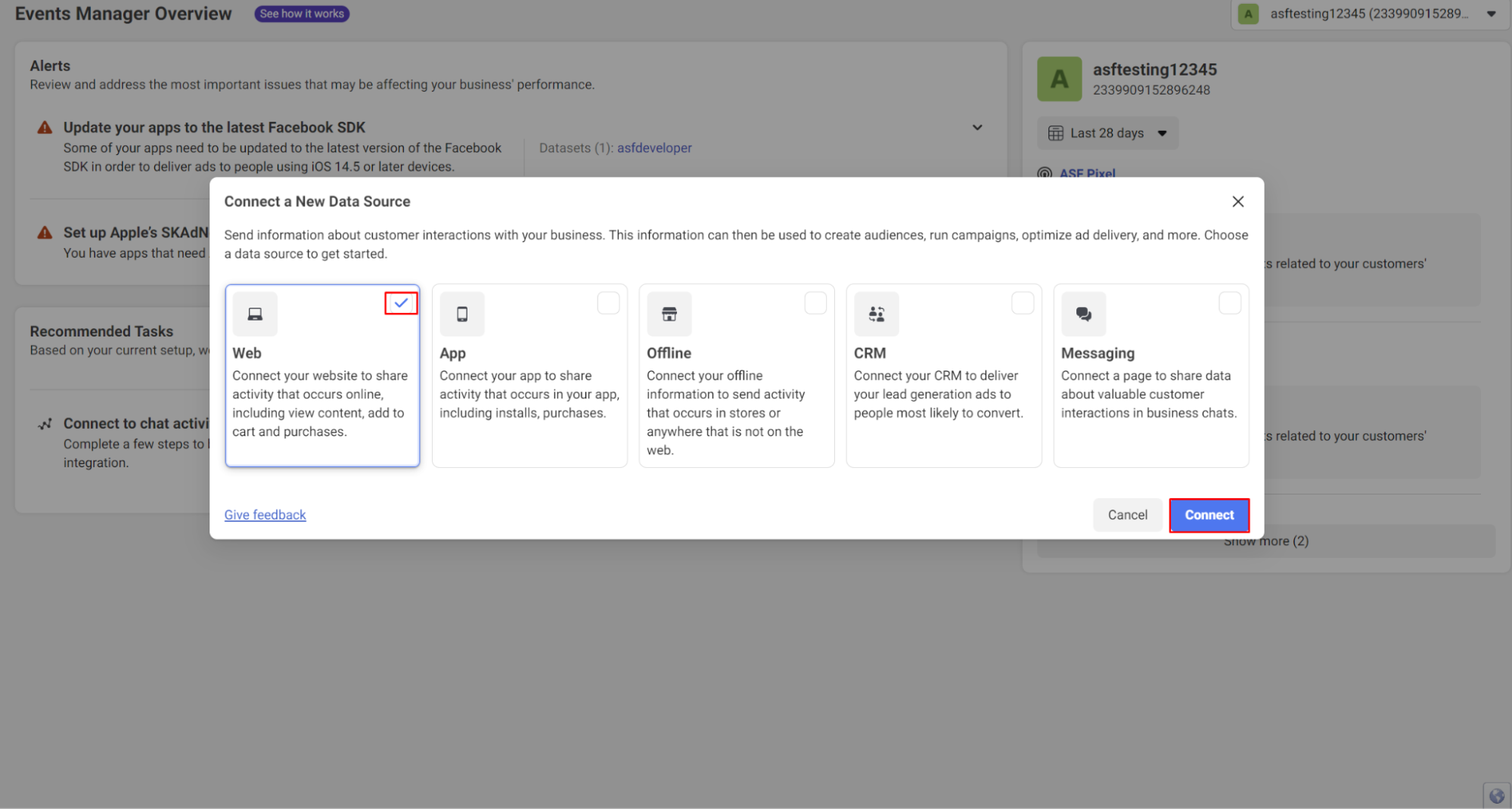Viewport: 1512px width, 809px height.
Task: Click the CRM people icon
Action: pyautogui.click(x=877, y=314)
